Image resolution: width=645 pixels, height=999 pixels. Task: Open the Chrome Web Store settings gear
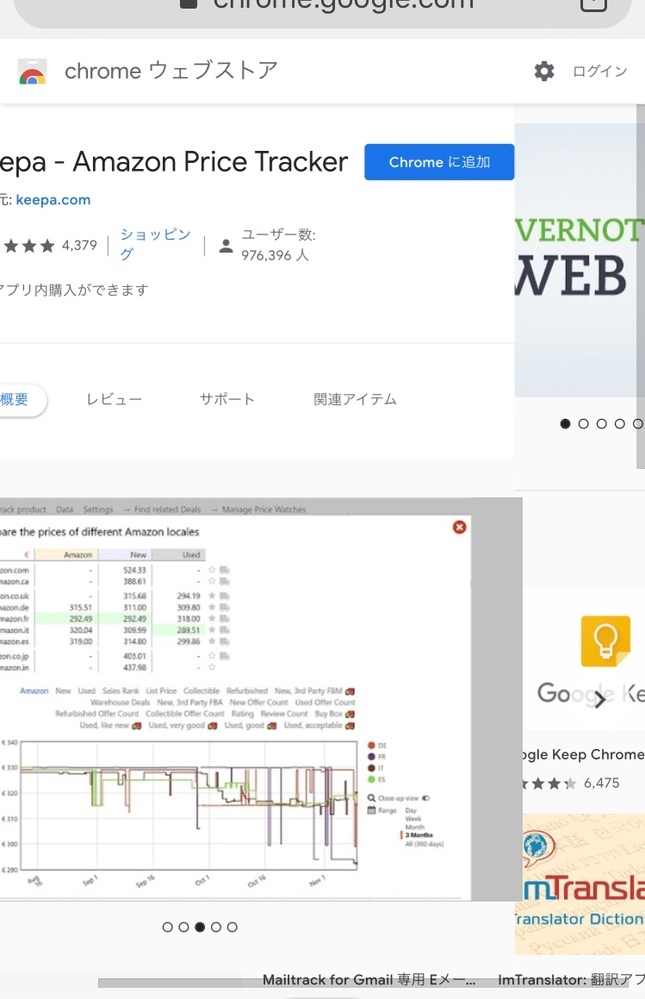click(x=544, y=71)
